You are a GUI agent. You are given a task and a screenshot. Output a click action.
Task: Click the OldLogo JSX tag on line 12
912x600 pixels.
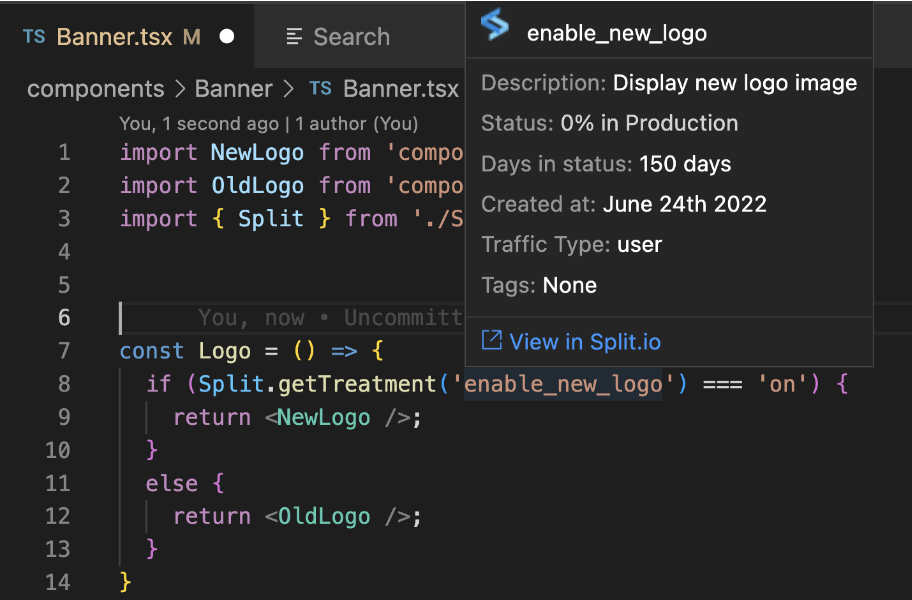click(x=324, y=516)
